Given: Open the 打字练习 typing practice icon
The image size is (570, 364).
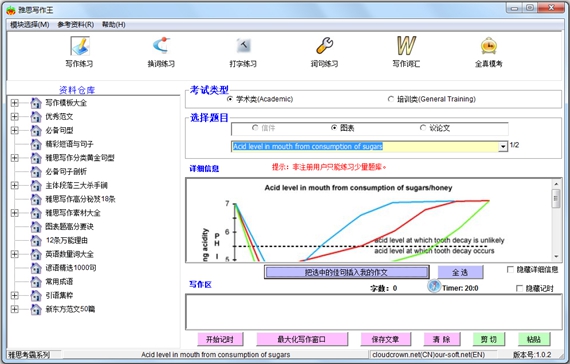Looking at the screenshot, I should (x=243, y=45).
